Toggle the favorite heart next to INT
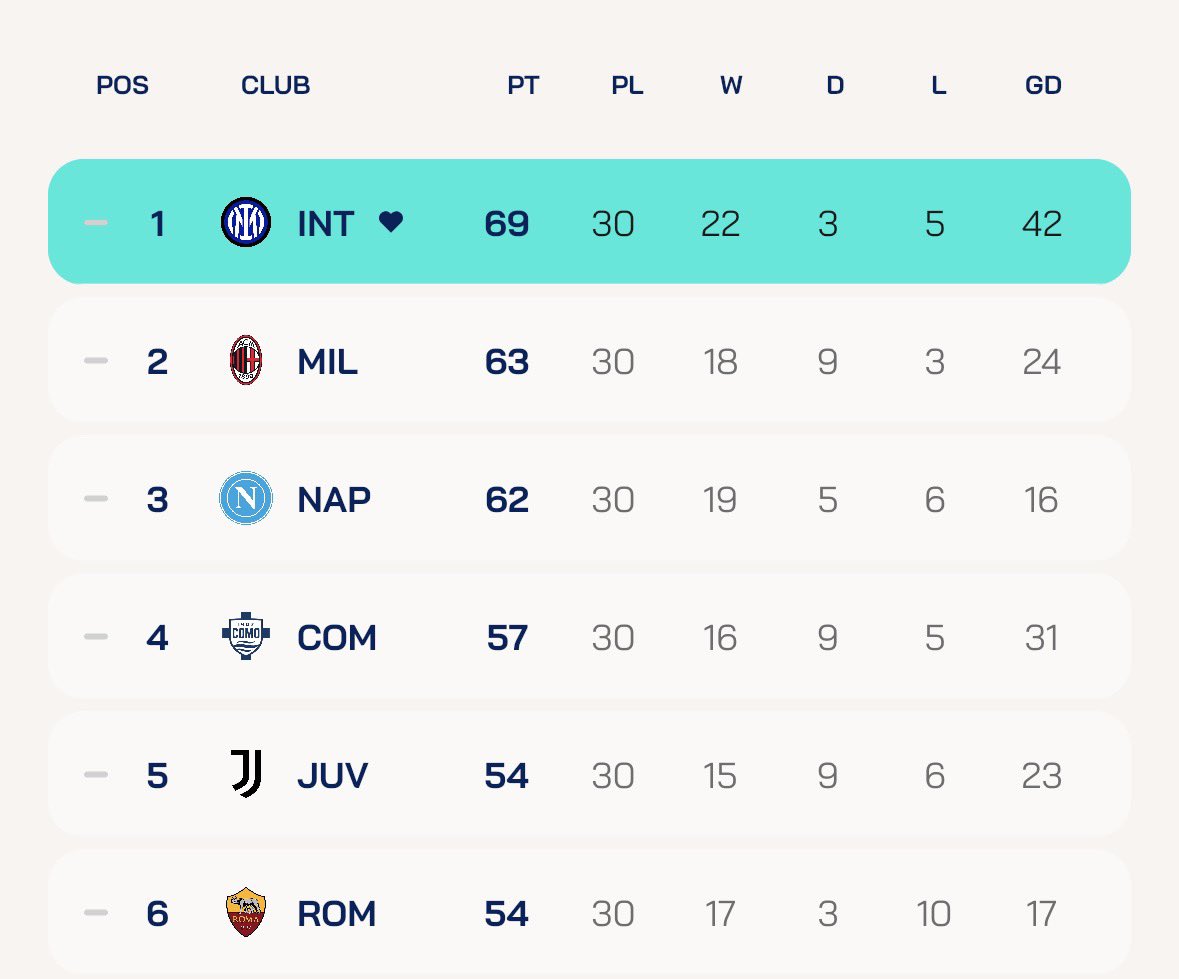The width and height of the screenshot is (1179, 979). tap(391, 222)
